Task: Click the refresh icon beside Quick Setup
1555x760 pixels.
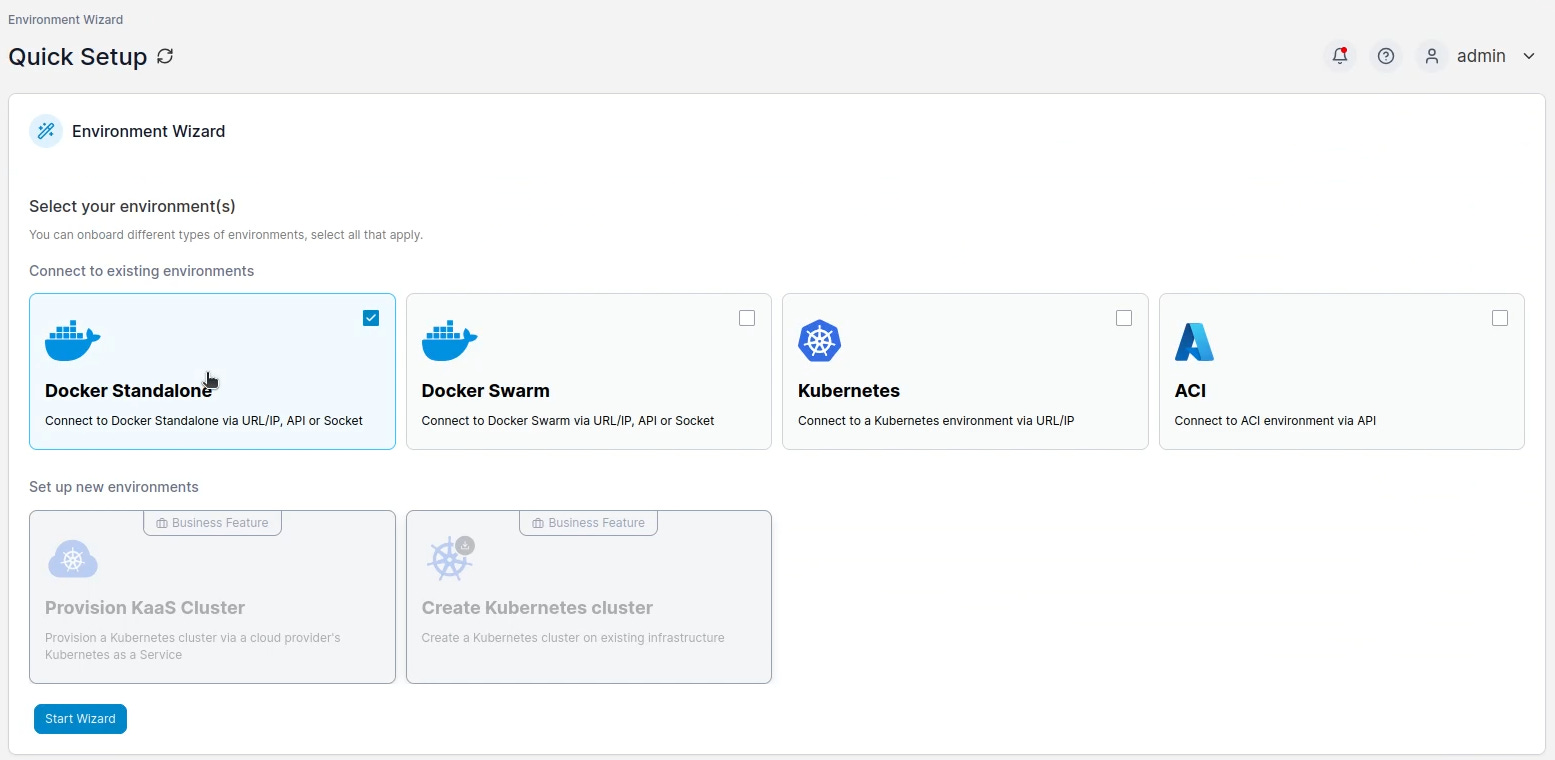Action: 166,56
